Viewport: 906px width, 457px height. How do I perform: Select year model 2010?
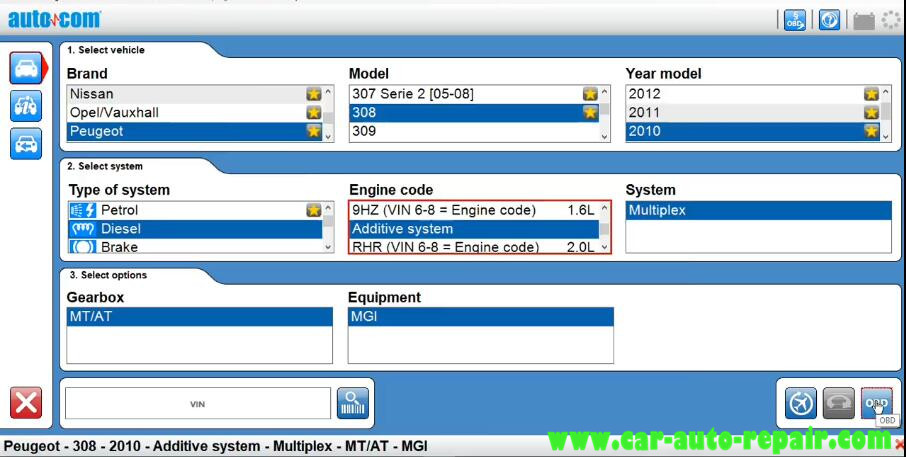753,131
